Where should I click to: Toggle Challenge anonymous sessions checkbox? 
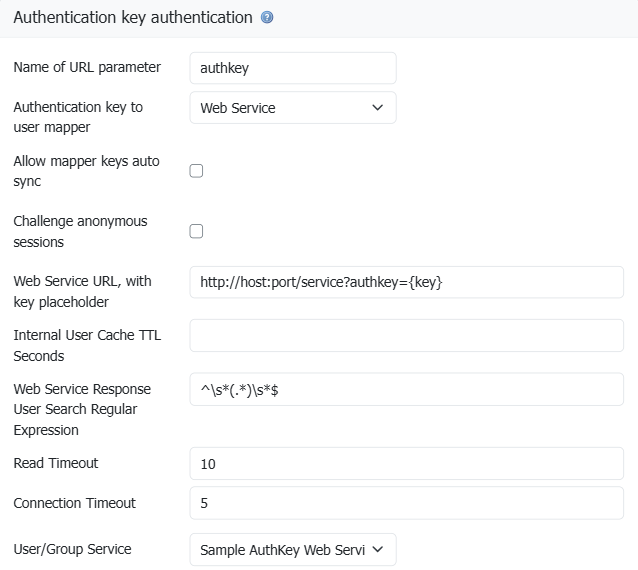196,231
